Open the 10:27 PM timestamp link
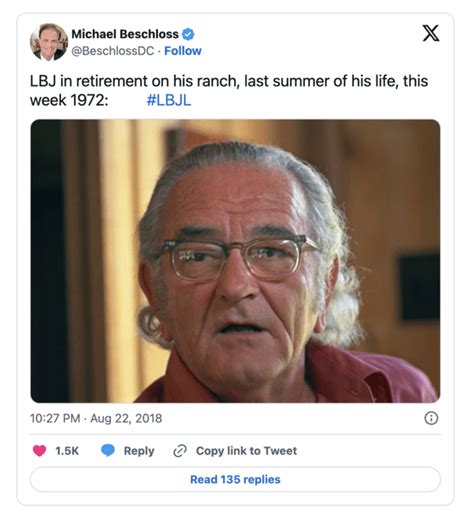This screenshot has width=474, height=524. [55, 418]
